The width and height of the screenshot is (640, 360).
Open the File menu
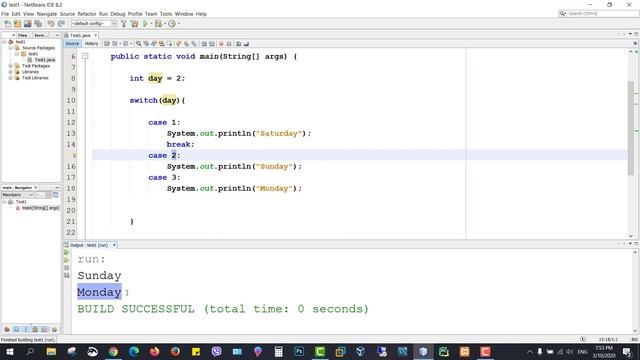coord(5,14)
